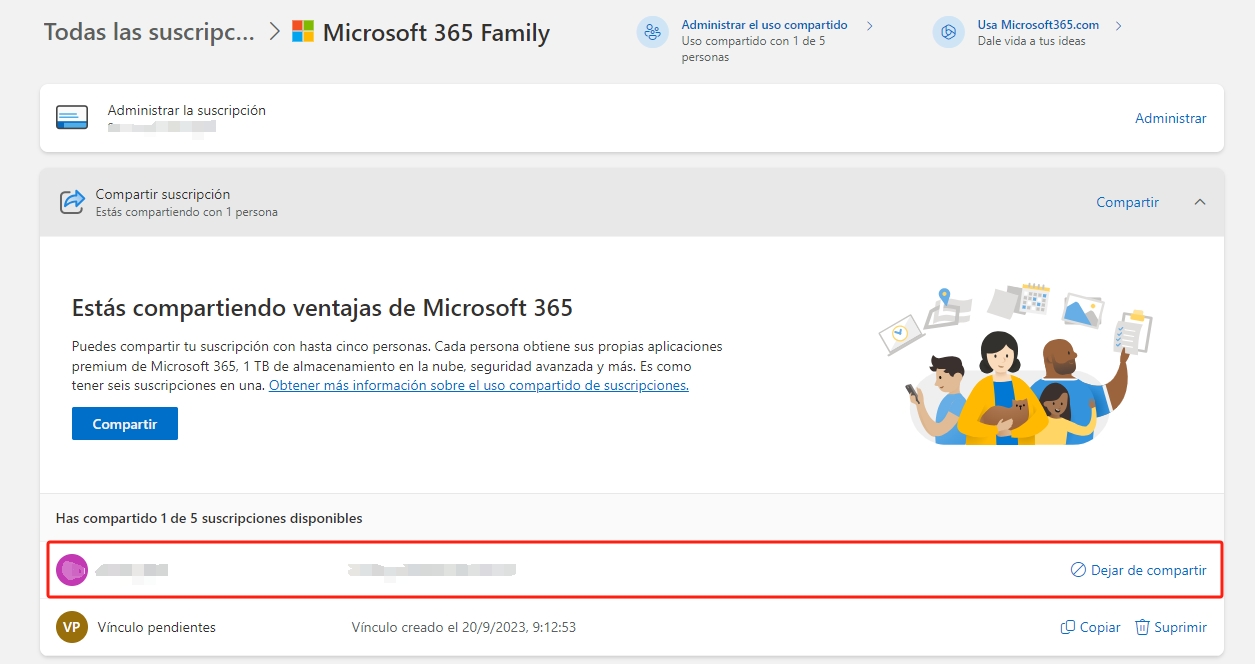The width and height of the screenshot is (1255, 664).
Task: Click the Microsoft 365 four-color logo
Action: pos(303,32)
